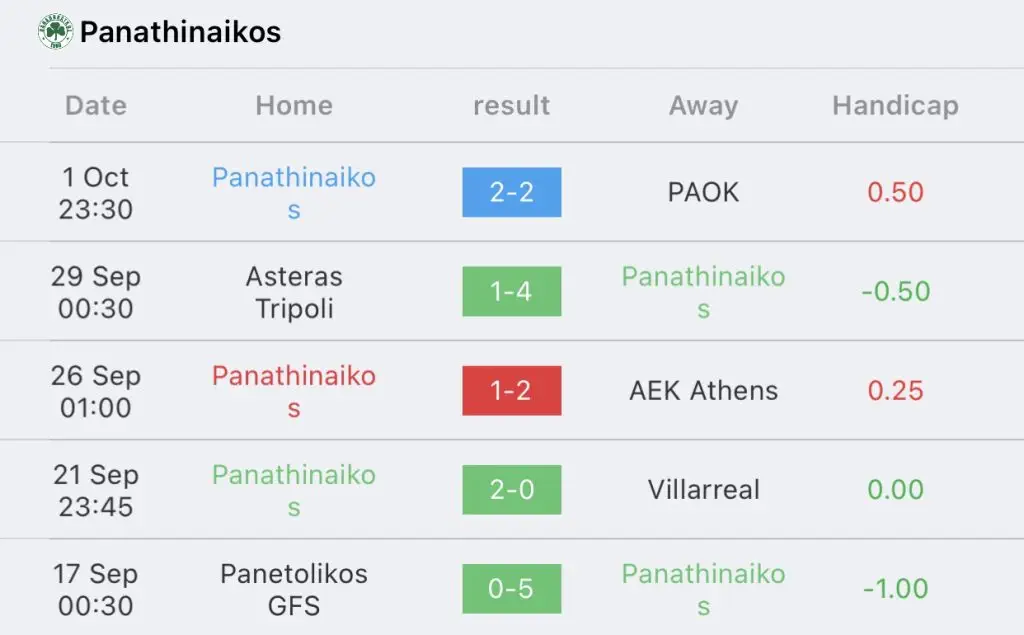Open the PAOK team link

pyautogui.click(x=703, y=192)
